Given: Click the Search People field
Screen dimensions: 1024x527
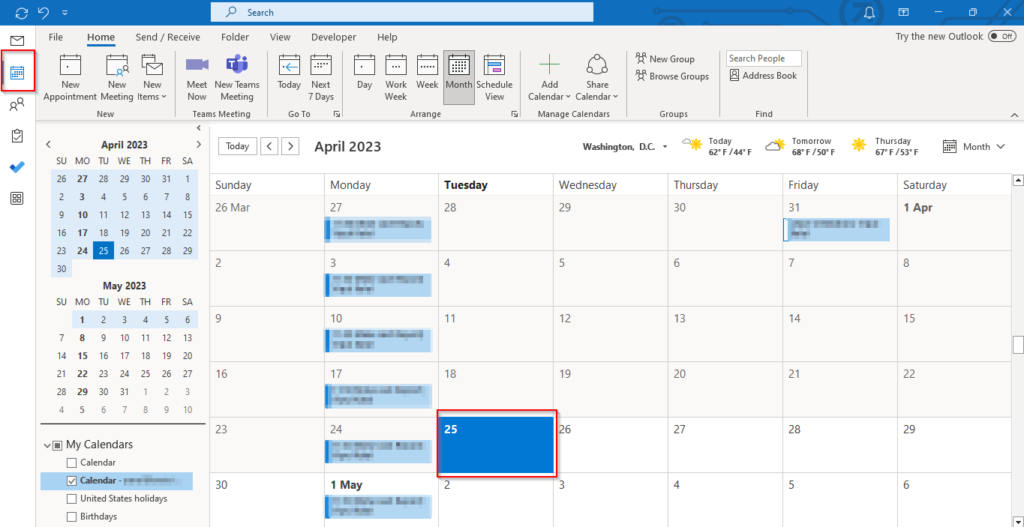Looking at the screenshot, I should (x=763, y=58).
